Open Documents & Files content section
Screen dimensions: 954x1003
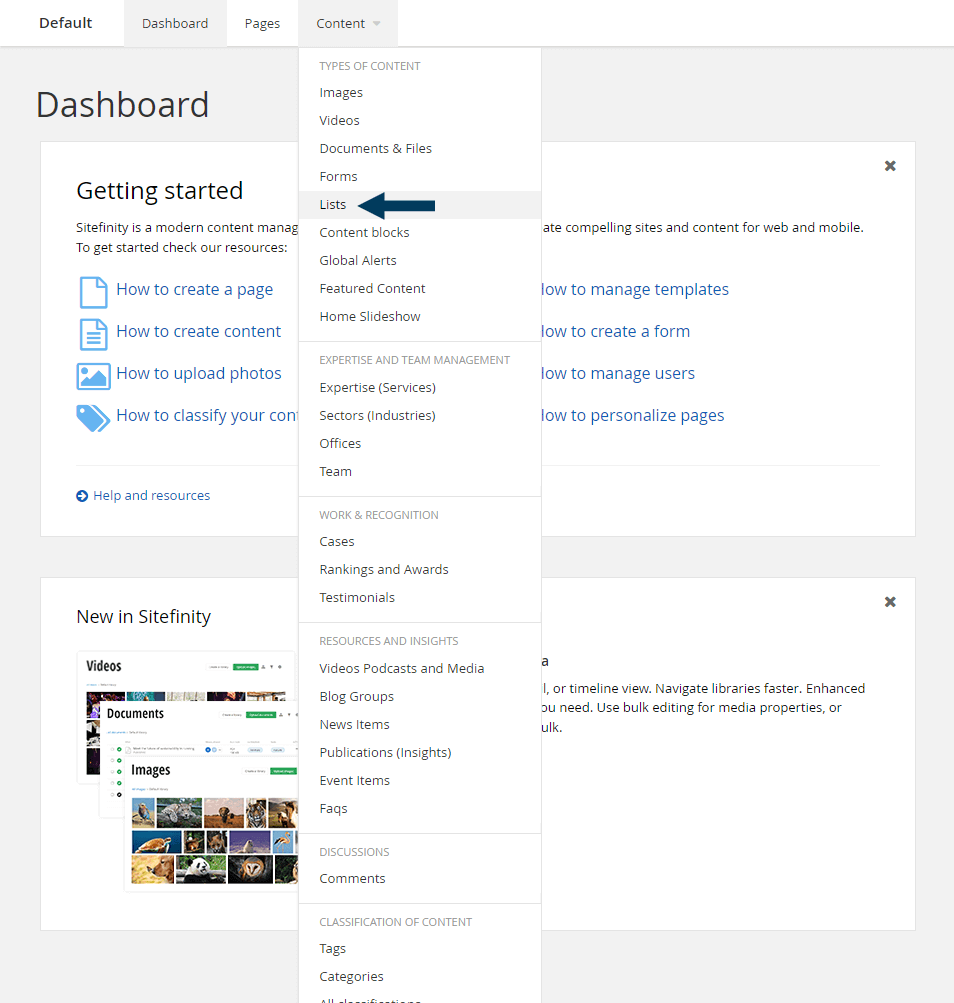tap(375, 147)
